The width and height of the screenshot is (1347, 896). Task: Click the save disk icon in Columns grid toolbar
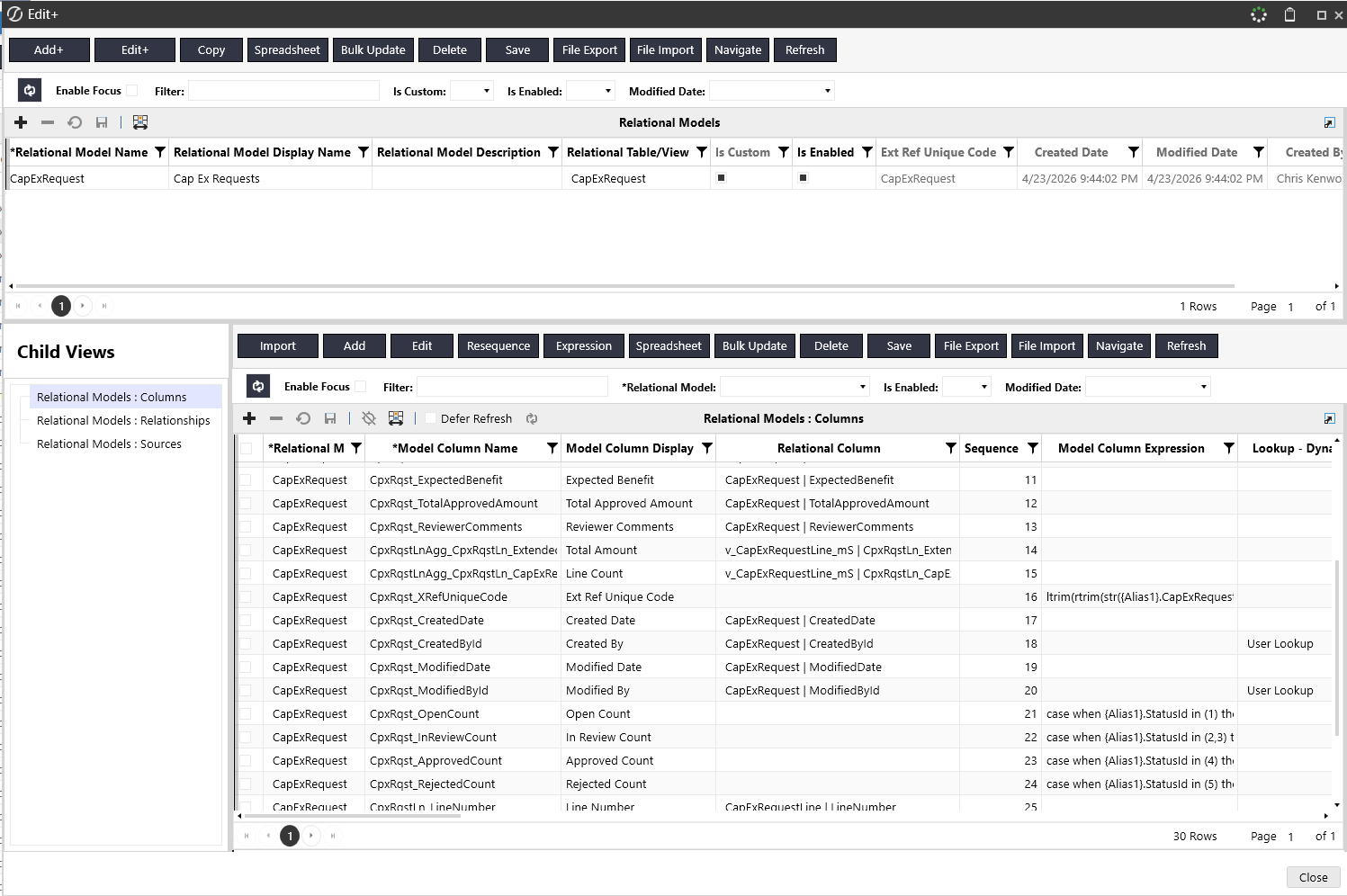(x=330, y=418)
